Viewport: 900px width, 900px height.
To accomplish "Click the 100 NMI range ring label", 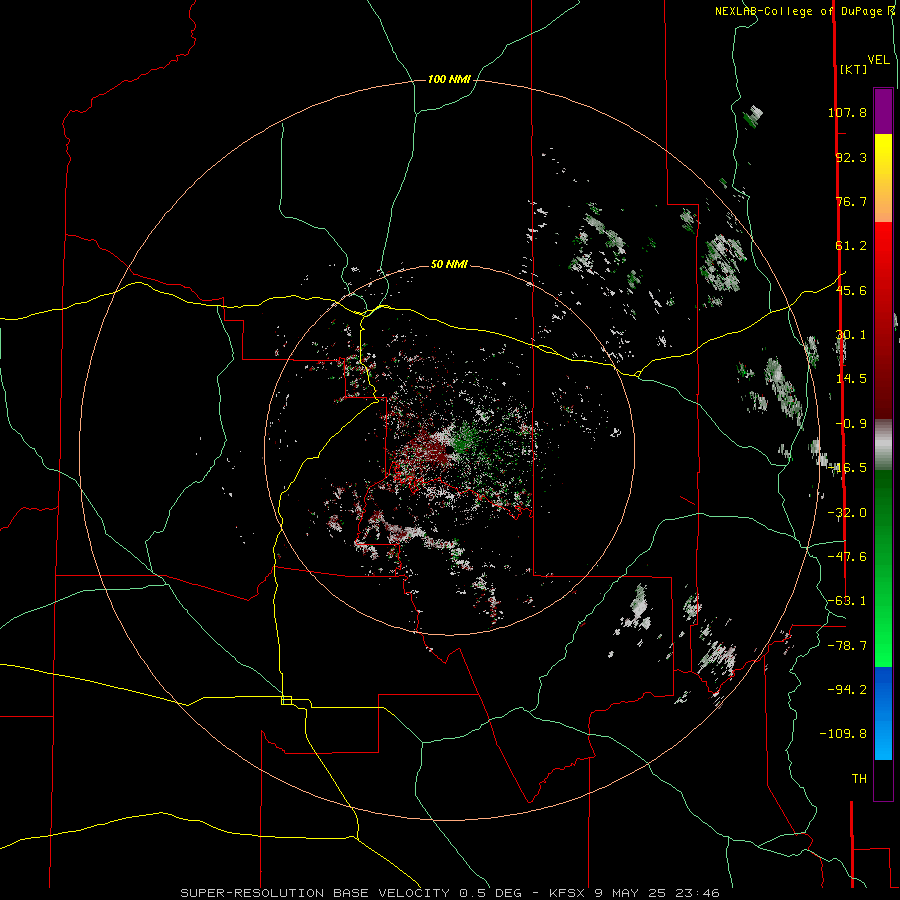I will pos(449,79).
